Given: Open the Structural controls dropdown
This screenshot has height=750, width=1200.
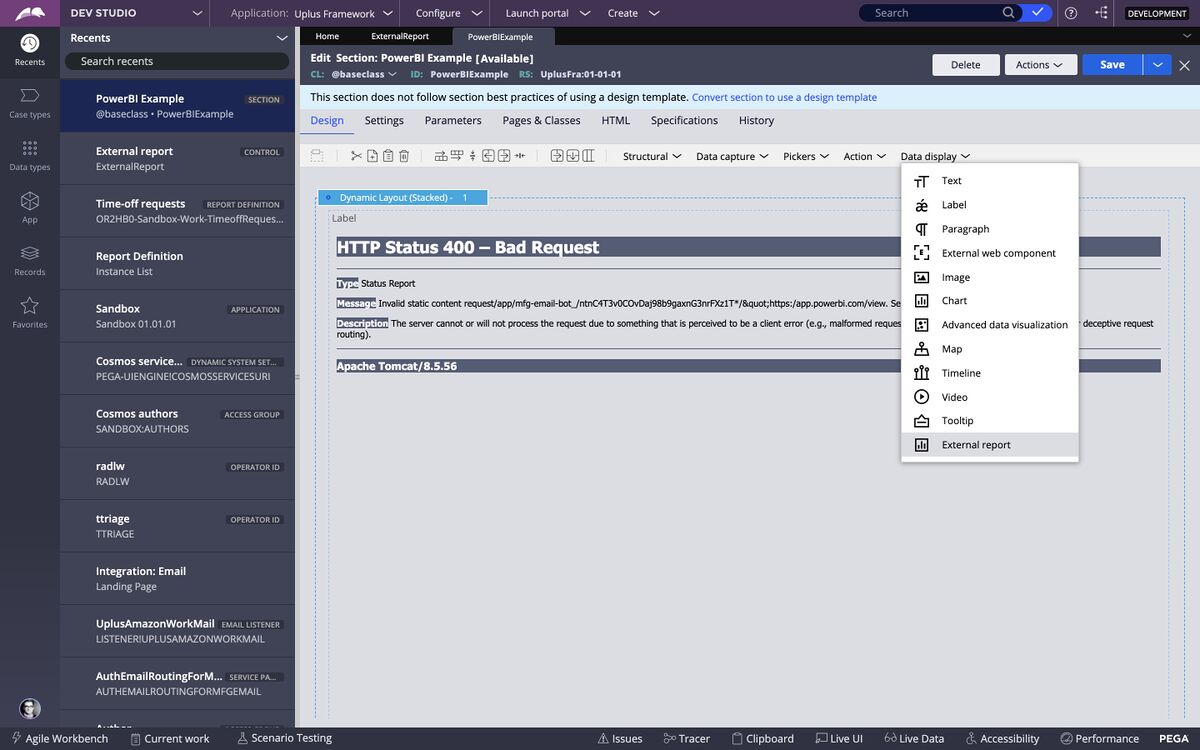Looking at the screenshot, I should [x=652, y=156].
